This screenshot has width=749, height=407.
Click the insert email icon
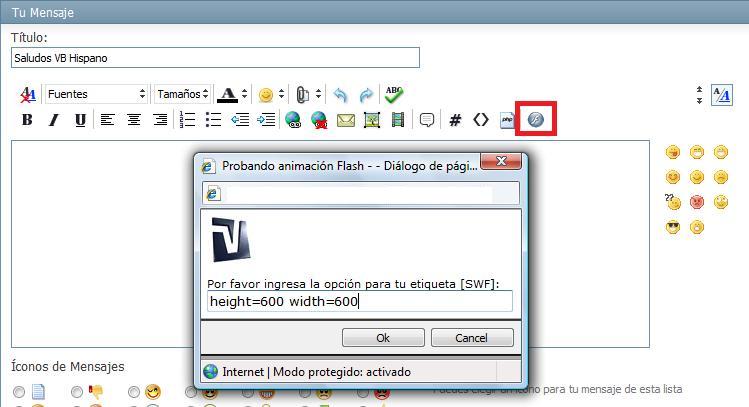coord(346,120)
